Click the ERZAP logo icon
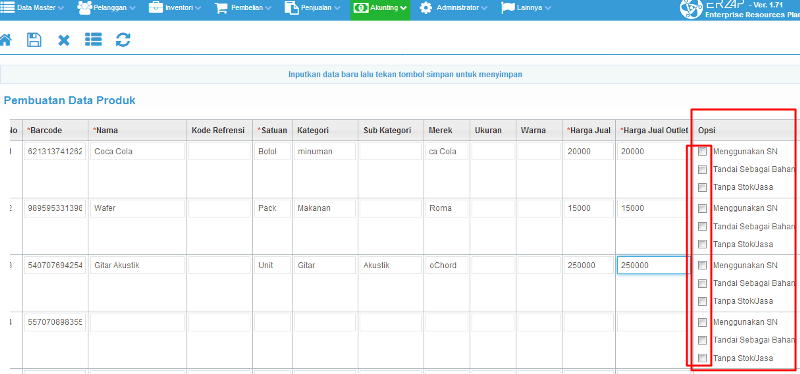The width and height of the screenshot is (800, 374). (x=690, y=8)
